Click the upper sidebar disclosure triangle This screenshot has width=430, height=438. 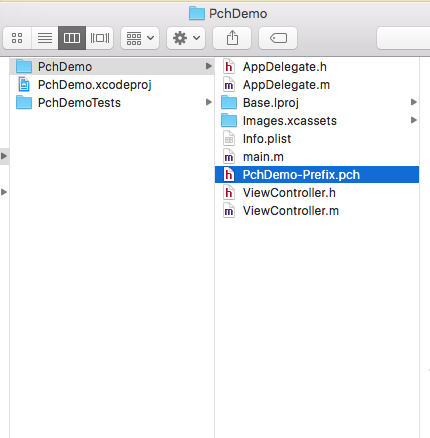[x=4, y=156]
